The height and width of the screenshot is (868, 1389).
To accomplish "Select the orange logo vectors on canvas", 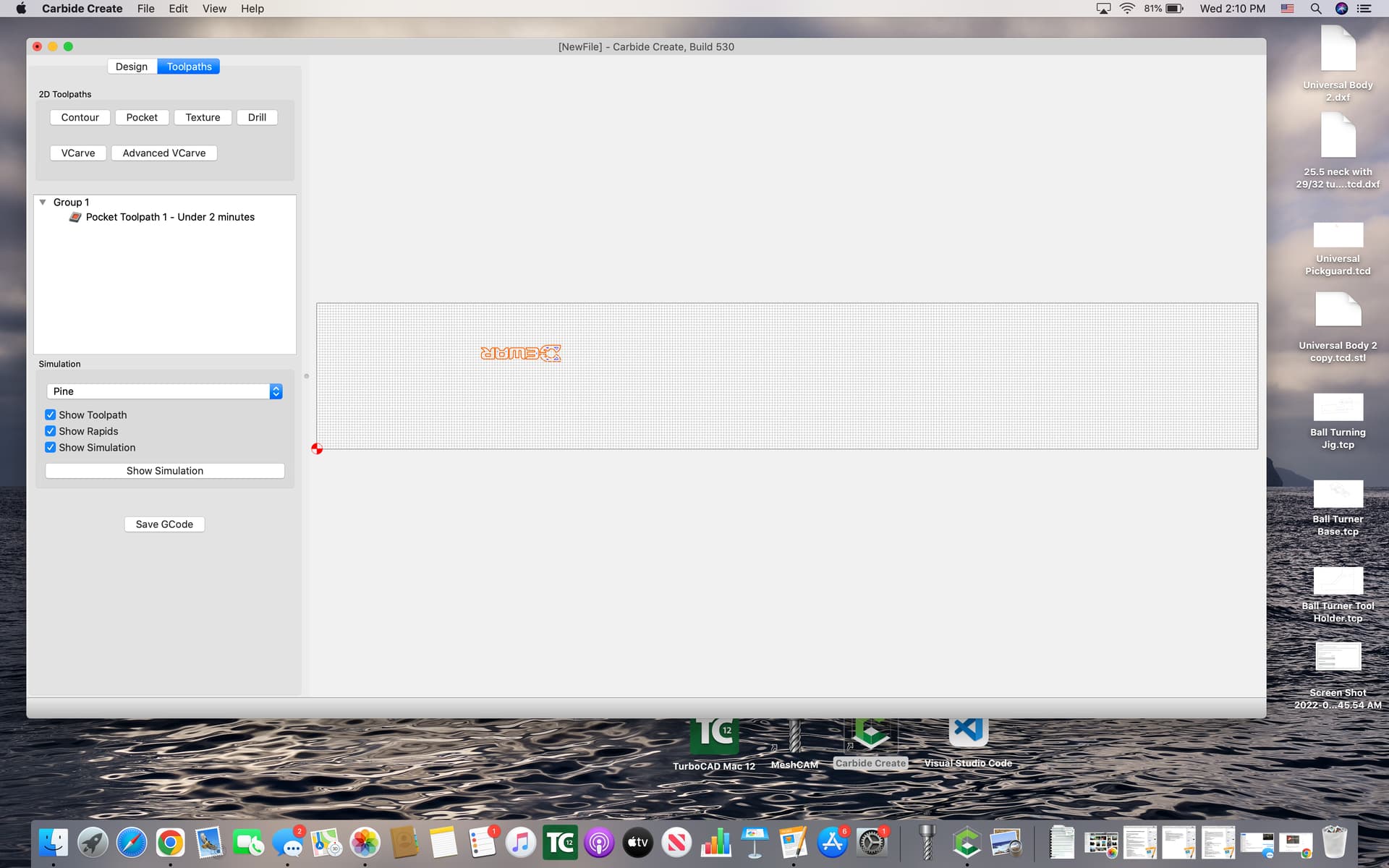I will pos(520,353).
